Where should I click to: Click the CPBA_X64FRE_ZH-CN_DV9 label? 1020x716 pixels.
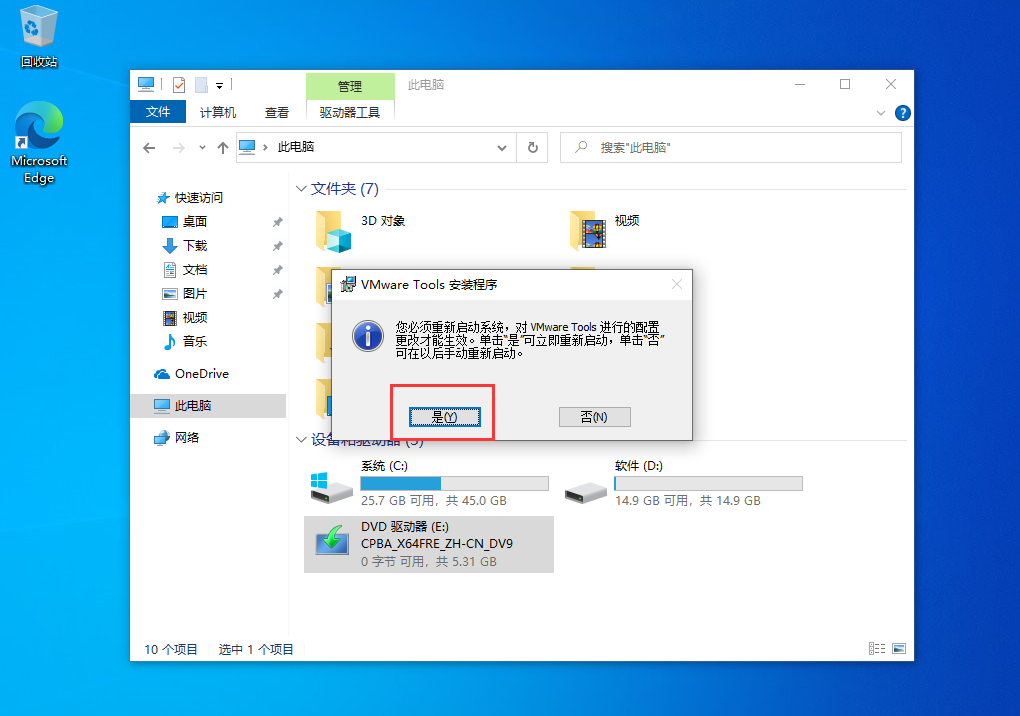tap(437, 544)
